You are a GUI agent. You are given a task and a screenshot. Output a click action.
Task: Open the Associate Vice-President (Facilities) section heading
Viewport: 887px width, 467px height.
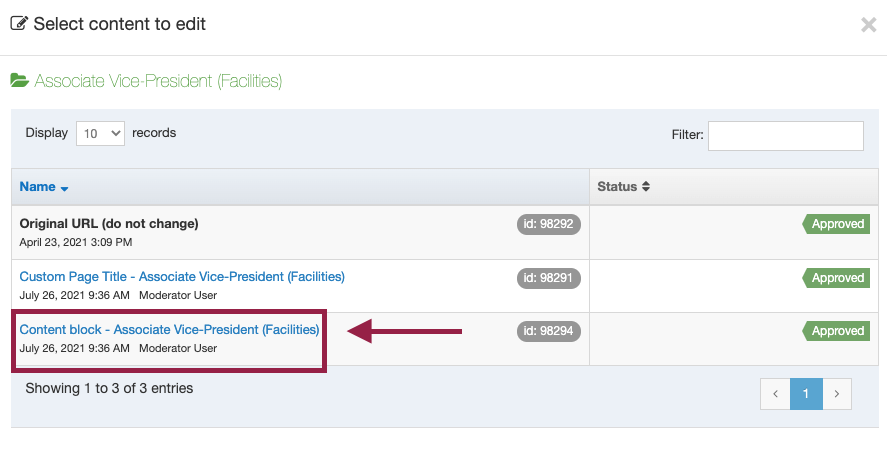[x=158, y=81]
